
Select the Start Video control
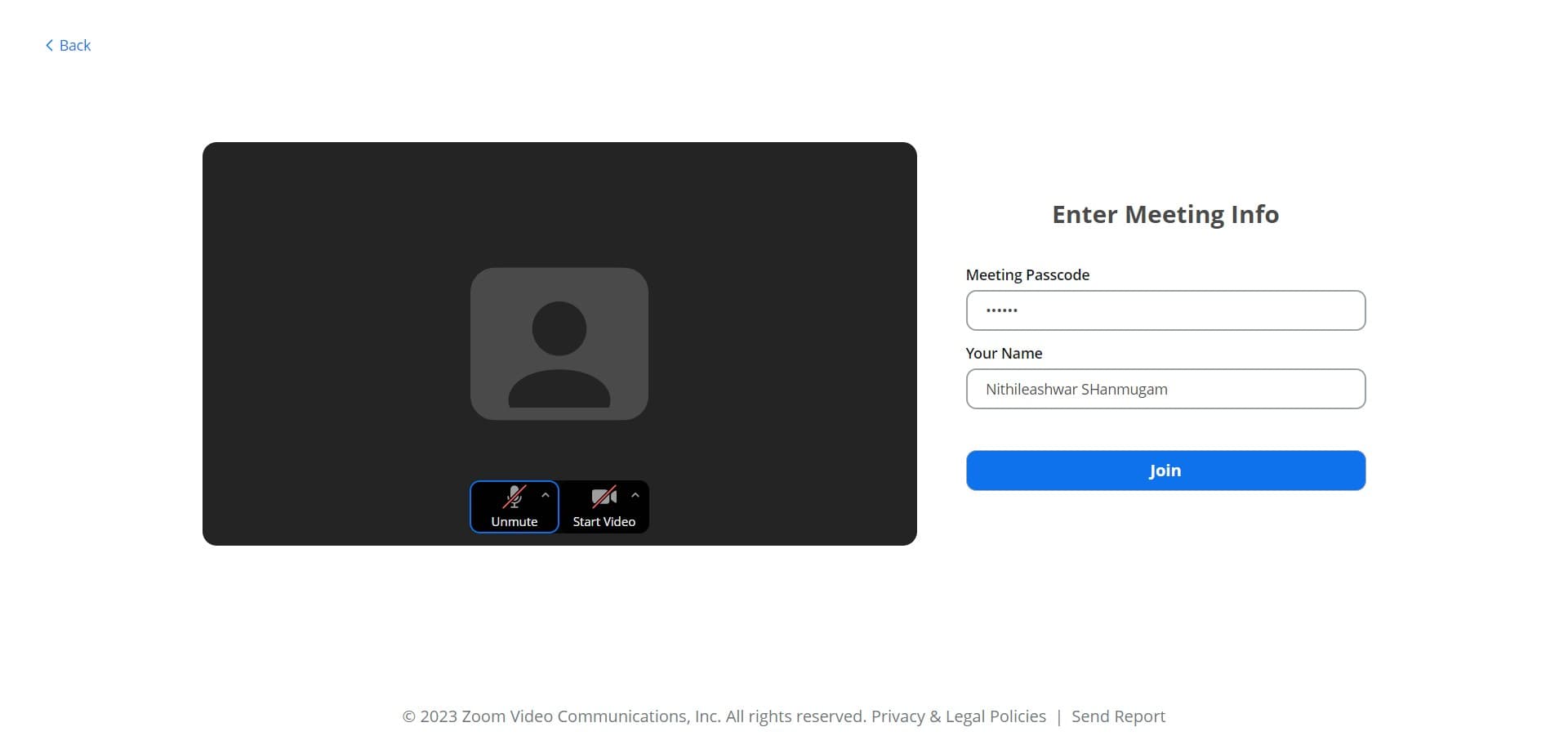coord(604,506)
